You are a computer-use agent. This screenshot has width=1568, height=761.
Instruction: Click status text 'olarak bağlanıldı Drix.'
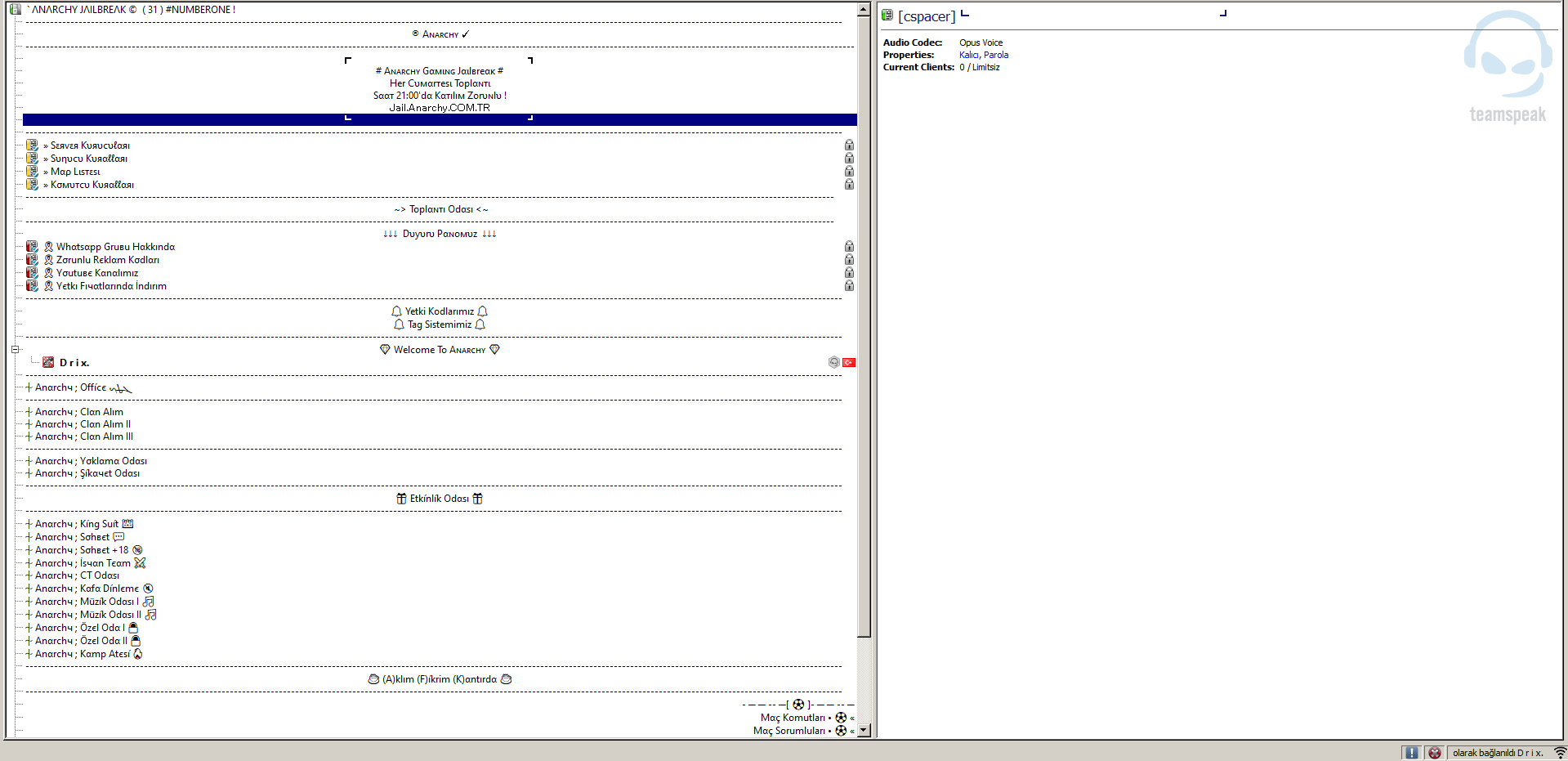coord(1498,753)
